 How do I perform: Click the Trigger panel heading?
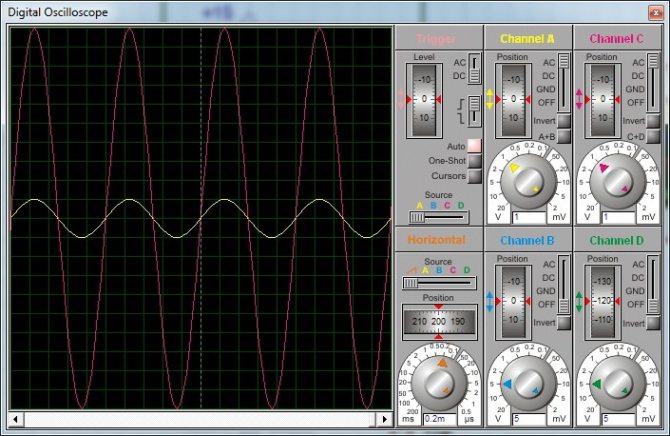[x=436, y=39]
